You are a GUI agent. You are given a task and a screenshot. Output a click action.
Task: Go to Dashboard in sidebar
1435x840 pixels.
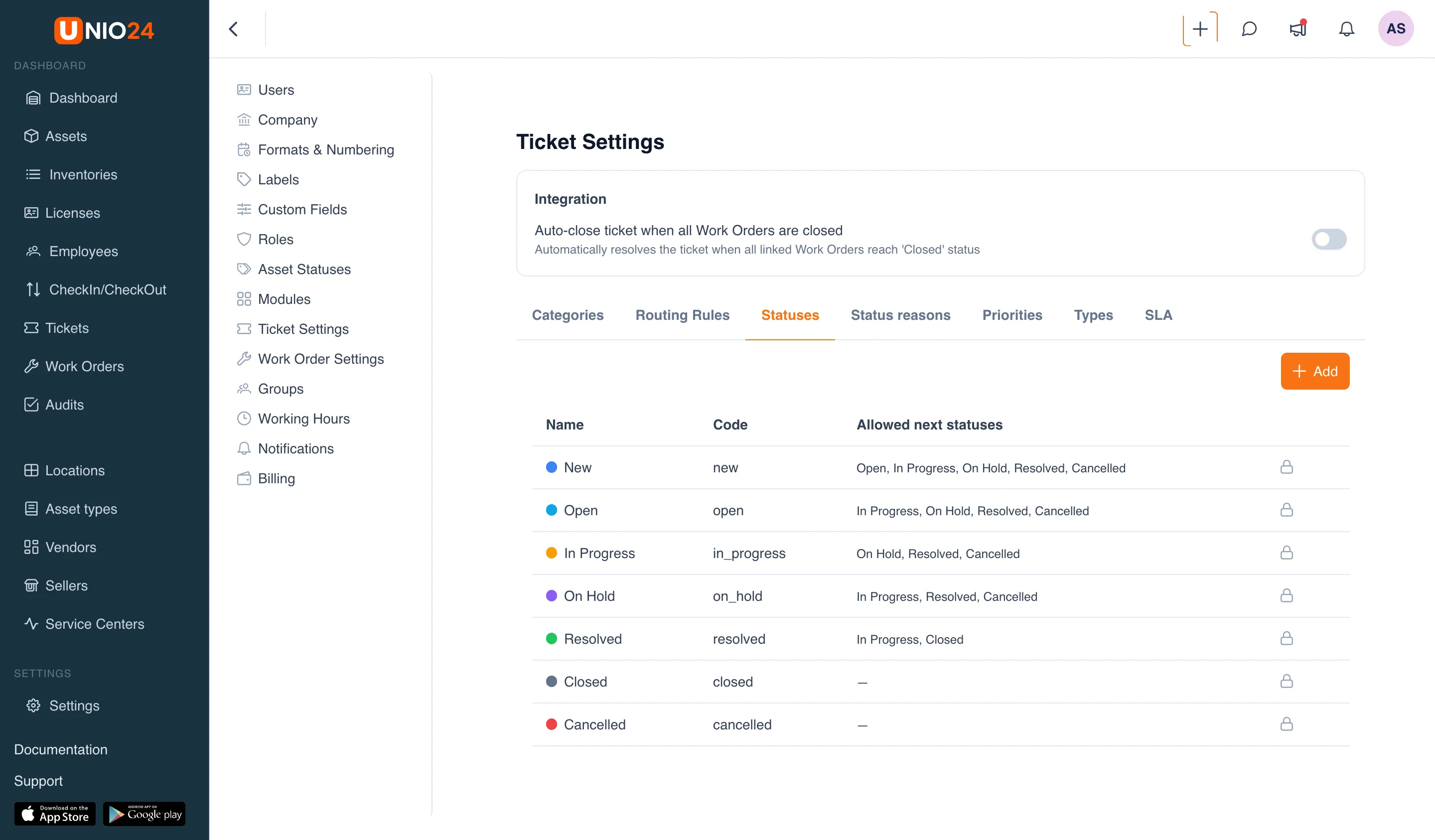(72, 98)
